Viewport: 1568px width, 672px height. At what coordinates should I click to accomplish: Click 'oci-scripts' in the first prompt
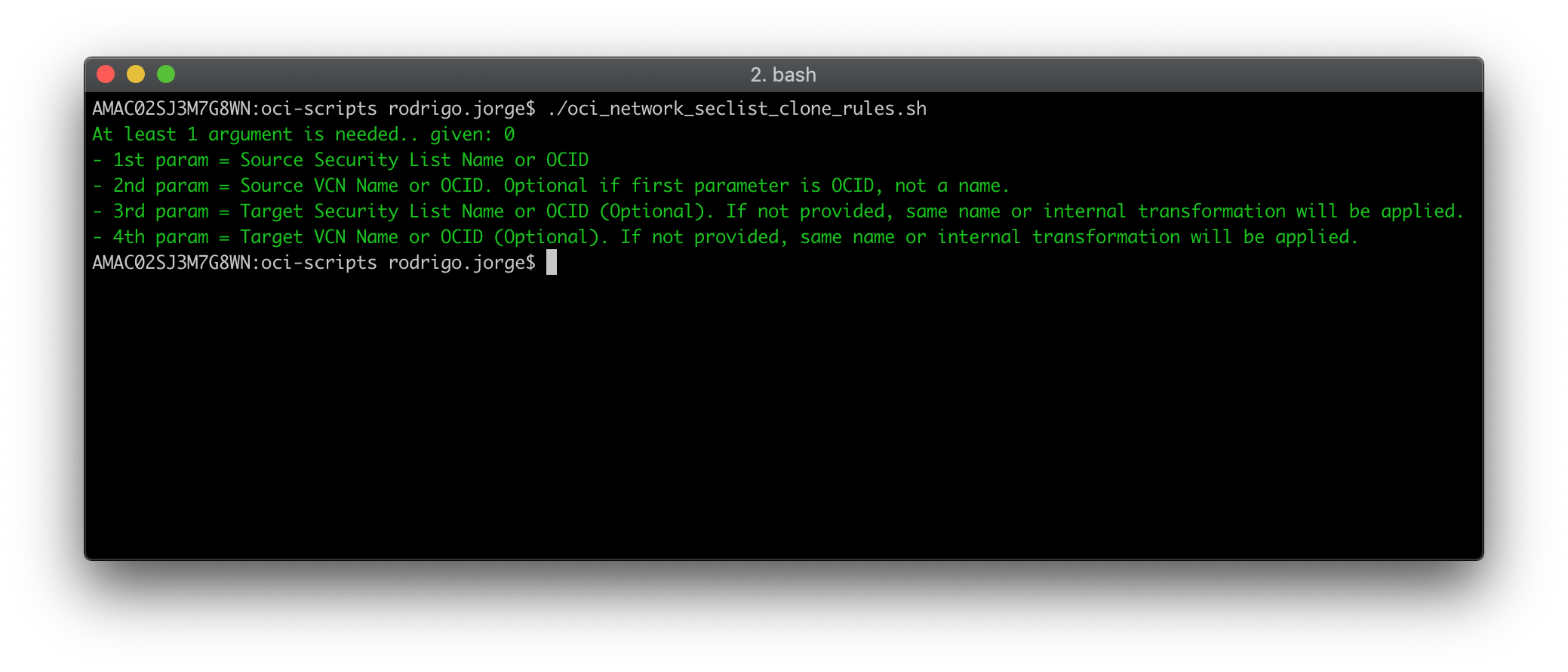pyautogui.click(x=318, y=109)
